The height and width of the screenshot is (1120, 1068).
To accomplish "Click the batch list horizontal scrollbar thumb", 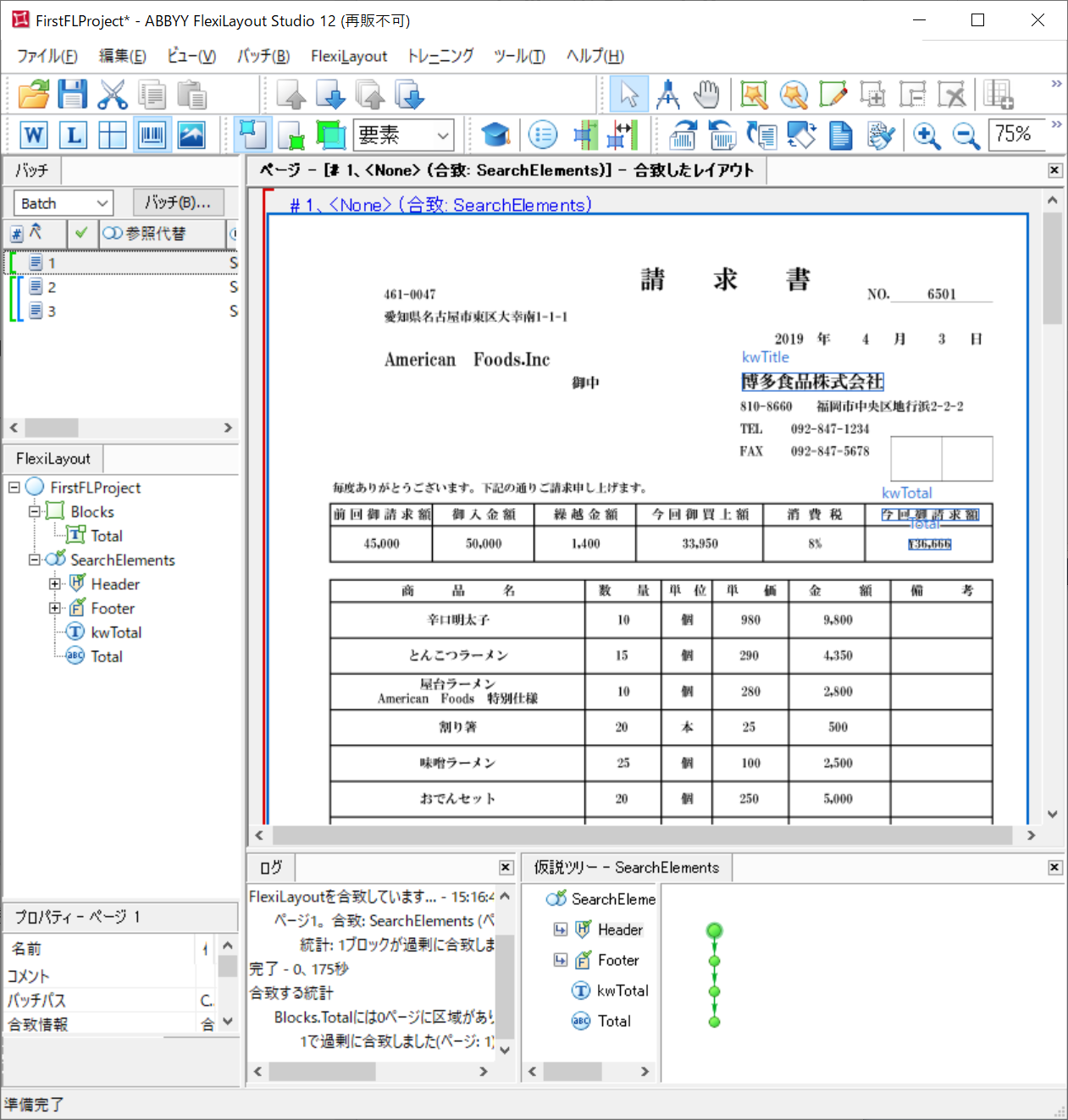I will pyautogui.click(x=52, y=428).
